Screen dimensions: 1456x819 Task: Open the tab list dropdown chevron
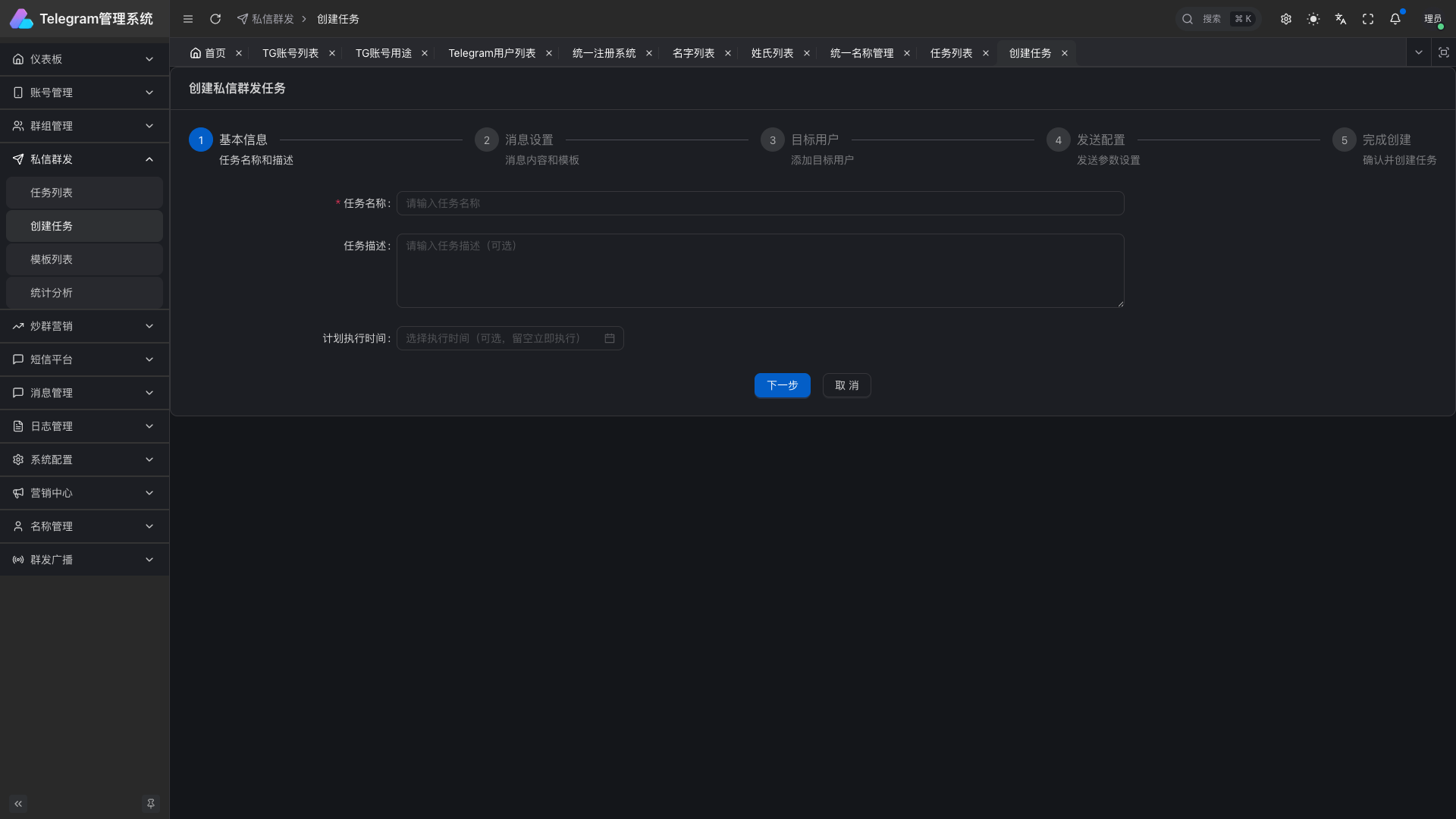coord(1419,53)
